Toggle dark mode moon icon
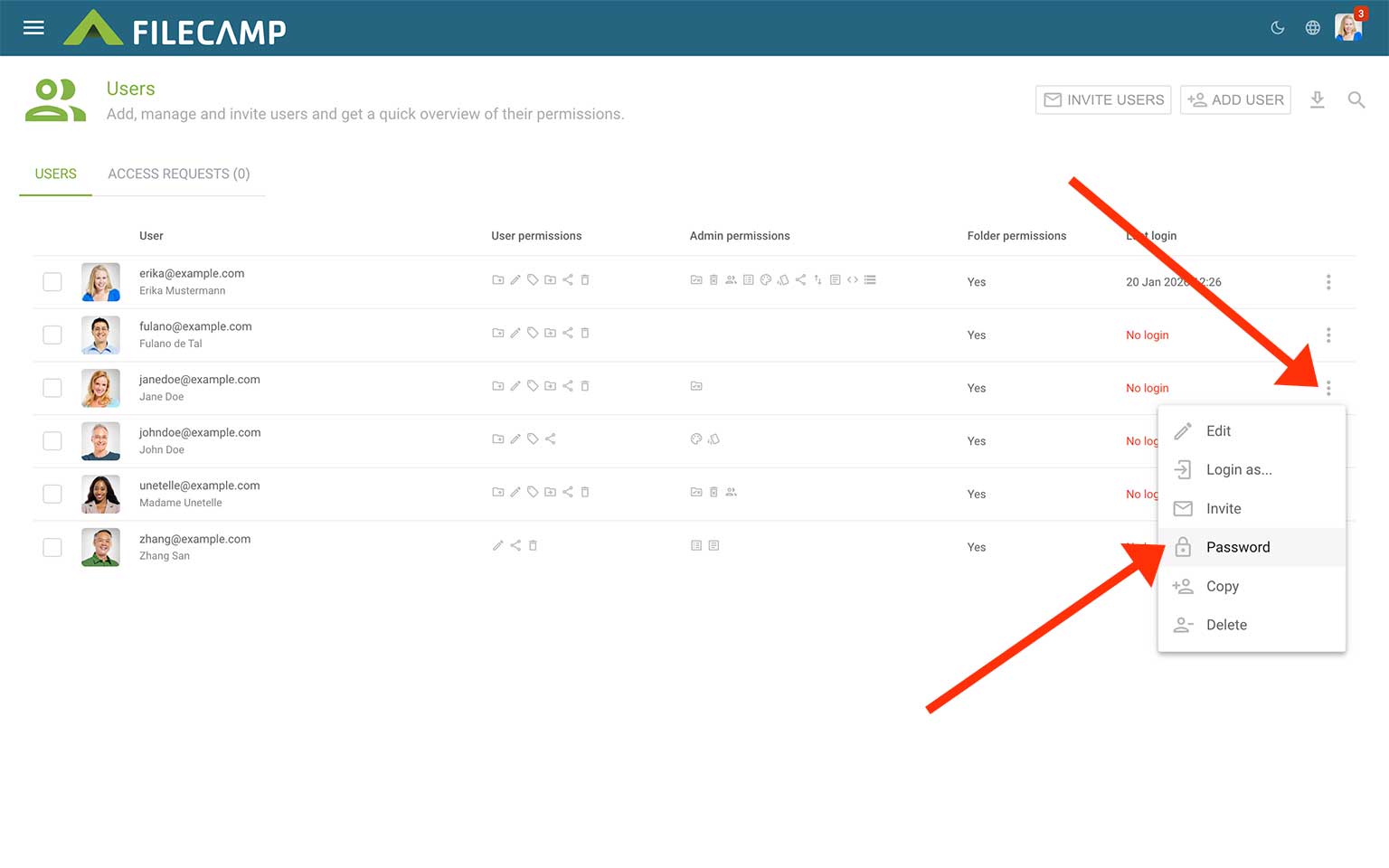The height and width of the screenshot is (868, 1389). [x=1278, y=28]
